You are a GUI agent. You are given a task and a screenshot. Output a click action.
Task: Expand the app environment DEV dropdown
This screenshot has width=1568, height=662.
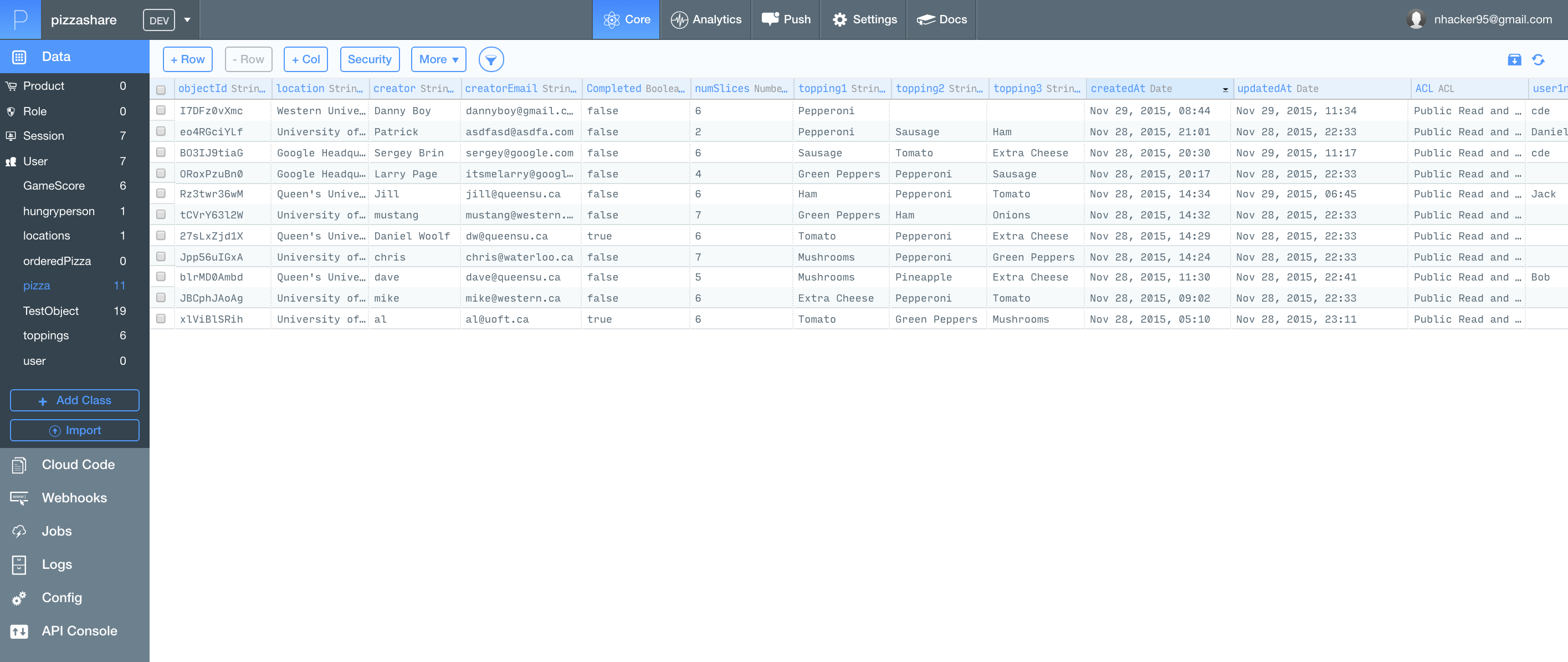187,19
